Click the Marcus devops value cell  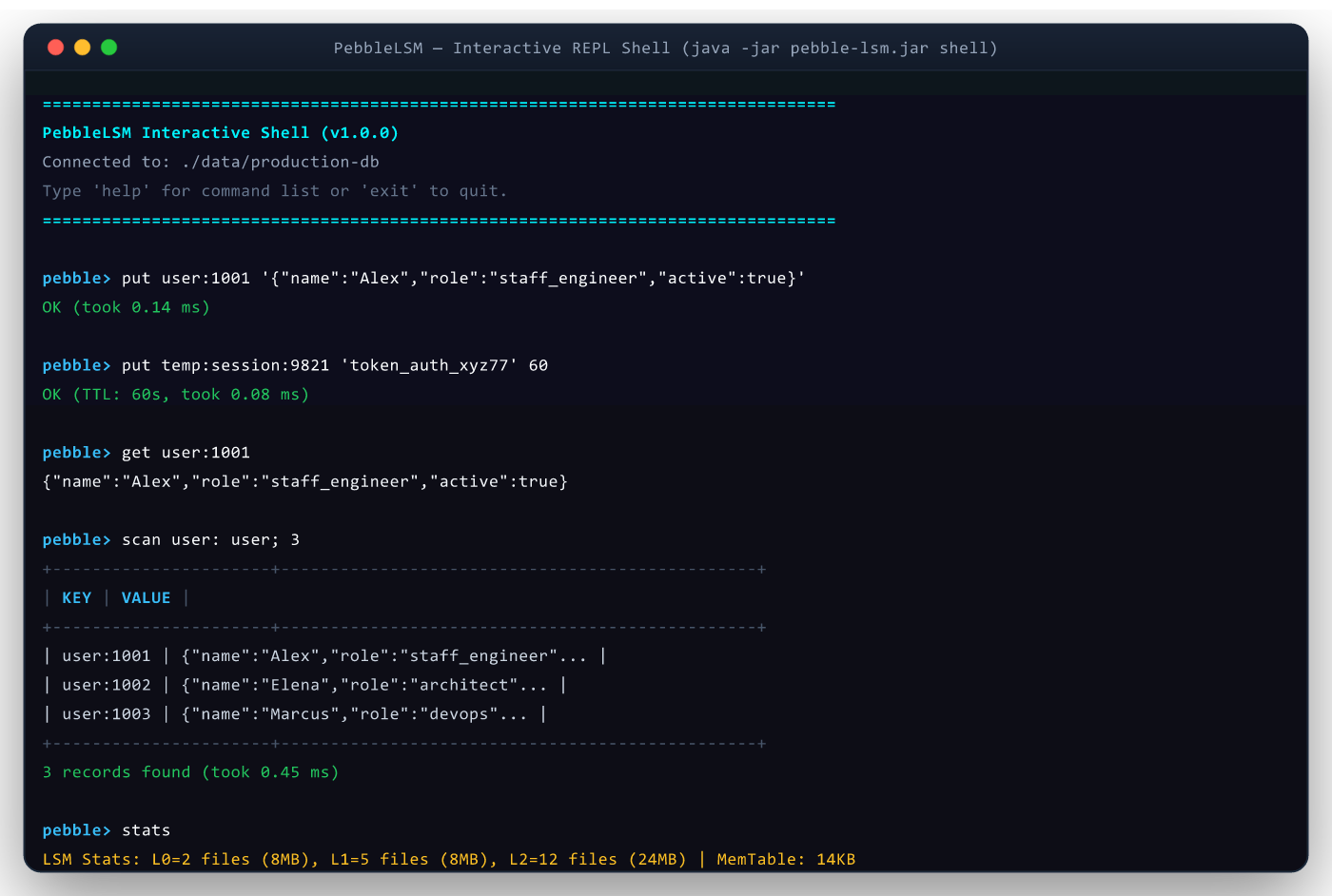[x=354, y=713]
